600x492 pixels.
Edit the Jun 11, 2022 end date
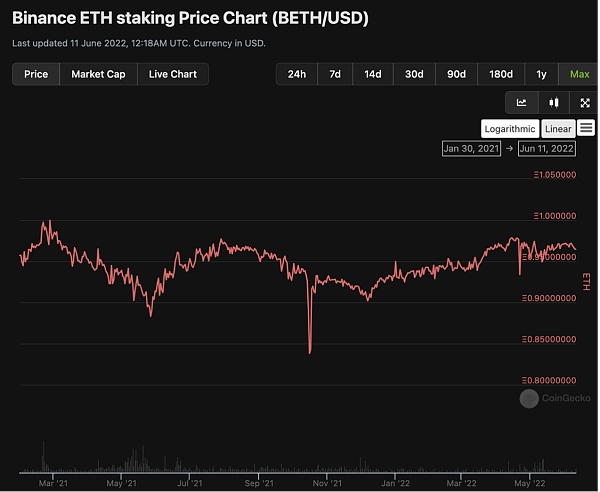pos(547,148)
